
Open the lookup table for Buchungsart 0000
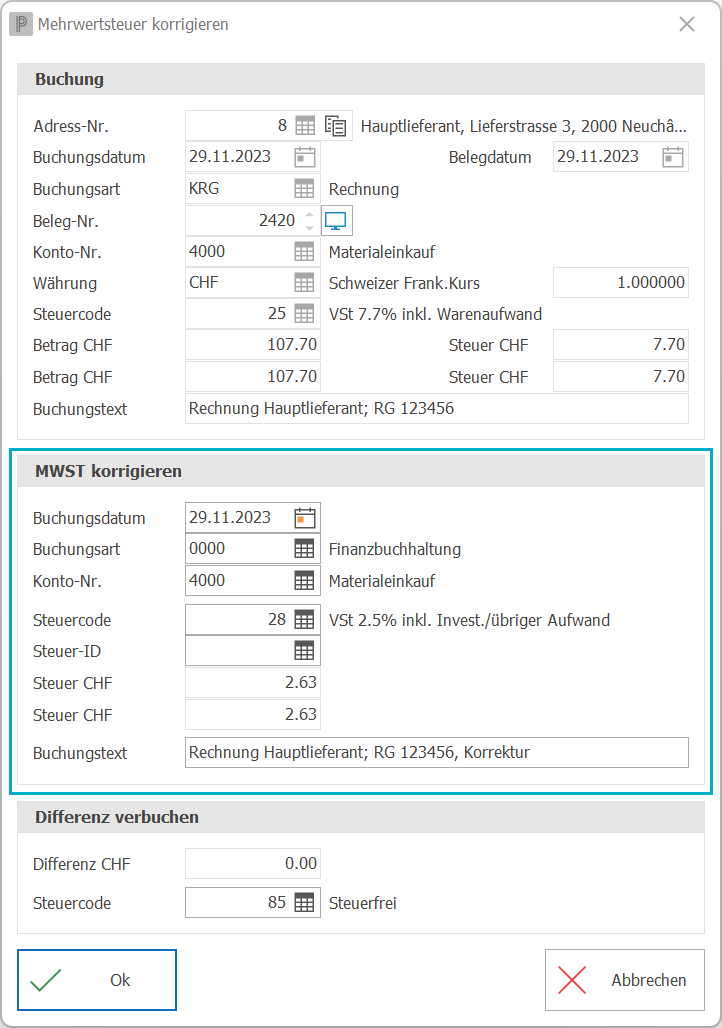pos(304,549)
